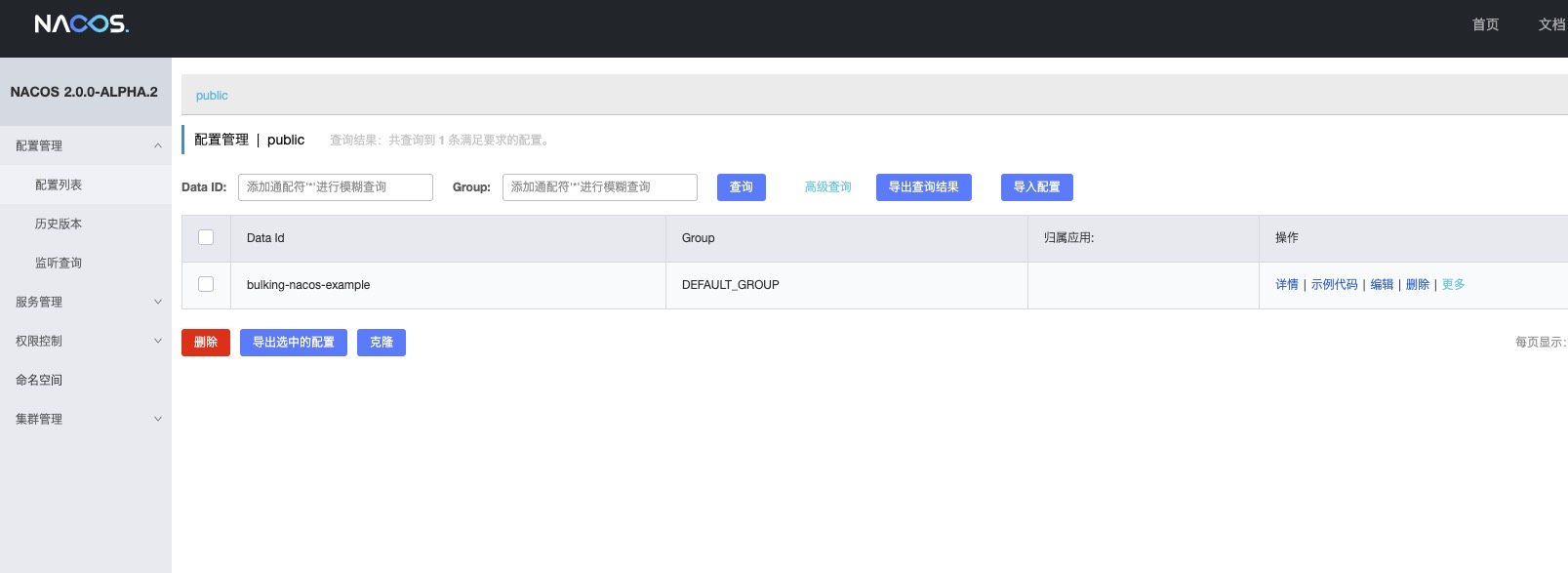Focus the Data ID search field
This screenshot has width=1568, height=573.
pyautogui.click(x=336, y=187)
